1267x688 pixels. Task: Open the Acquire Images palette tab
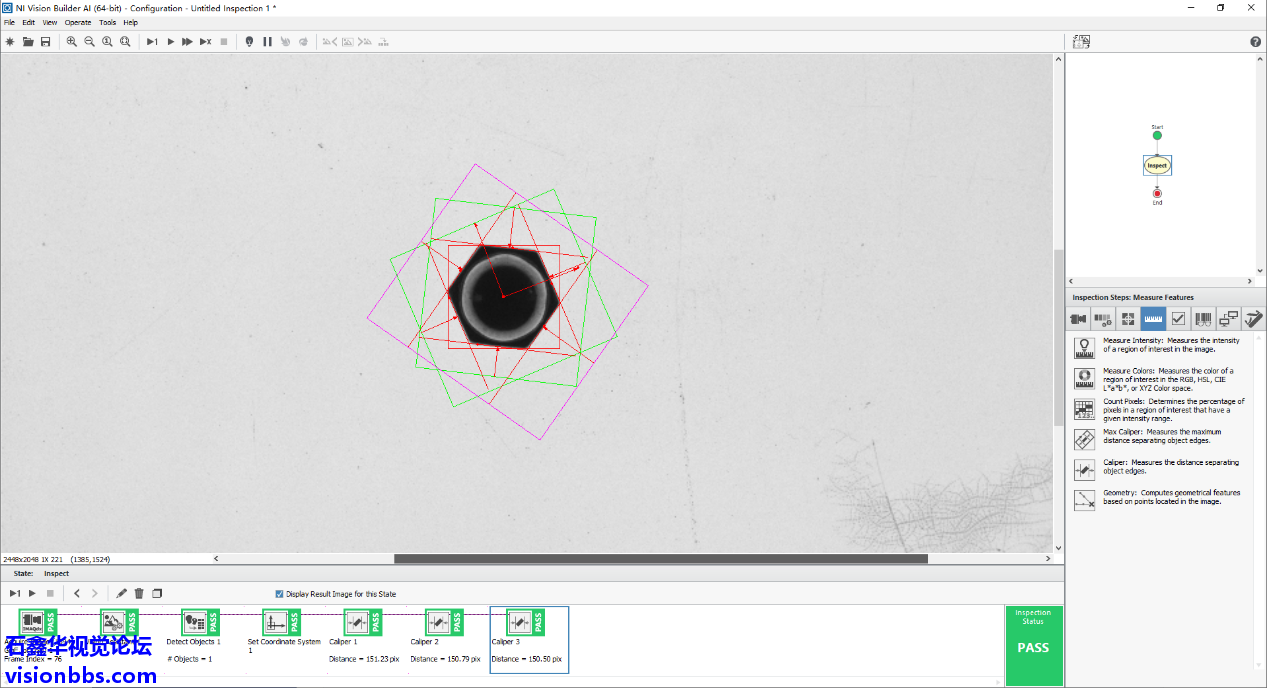click(x=1078, y=319)
